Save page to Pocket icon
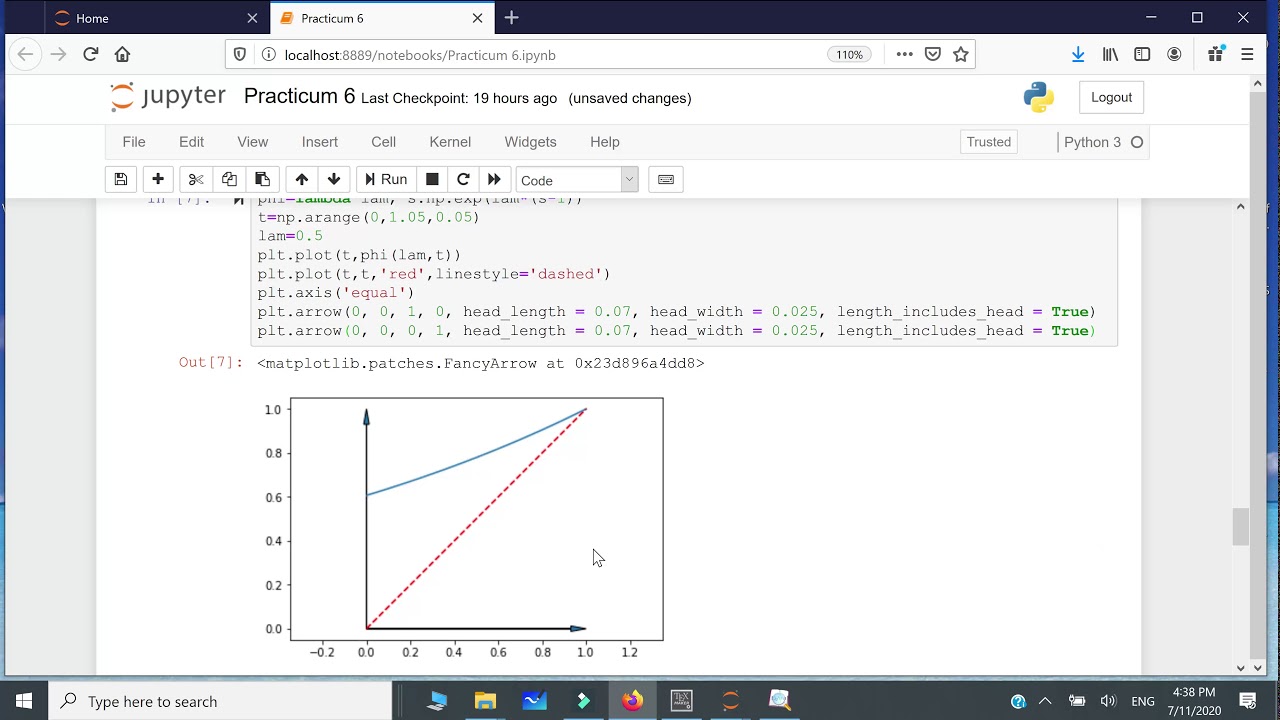1280x720 pixels. (933, 55)
